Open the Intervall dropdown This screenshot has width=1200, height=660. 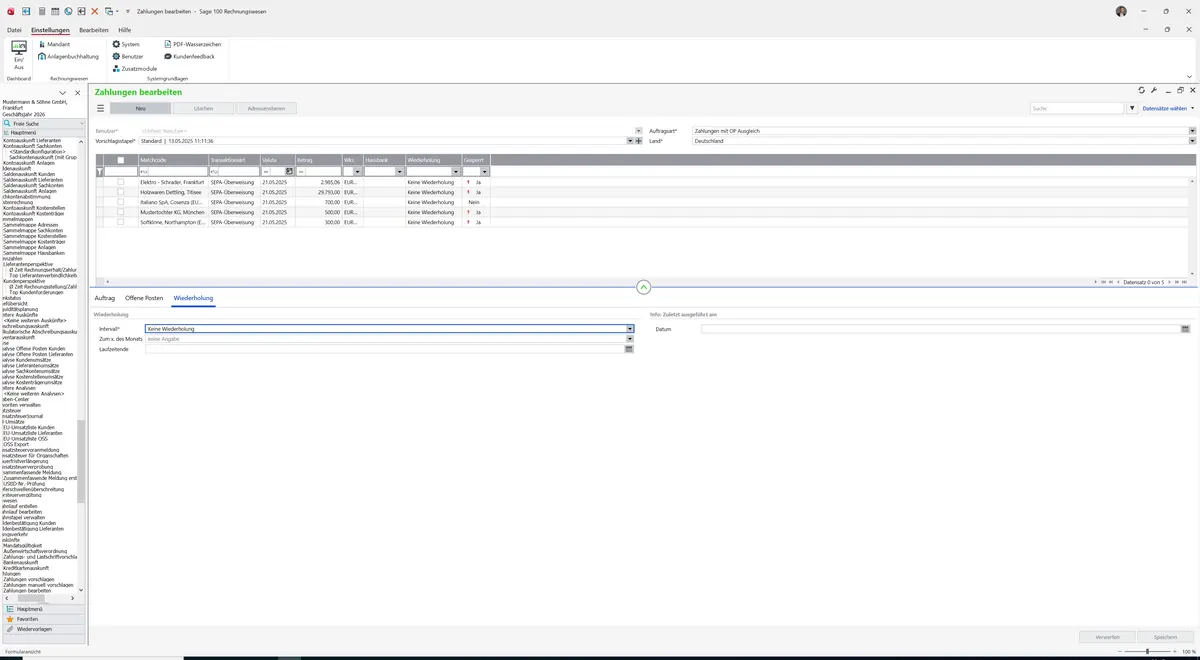click(x=630, y=328)
